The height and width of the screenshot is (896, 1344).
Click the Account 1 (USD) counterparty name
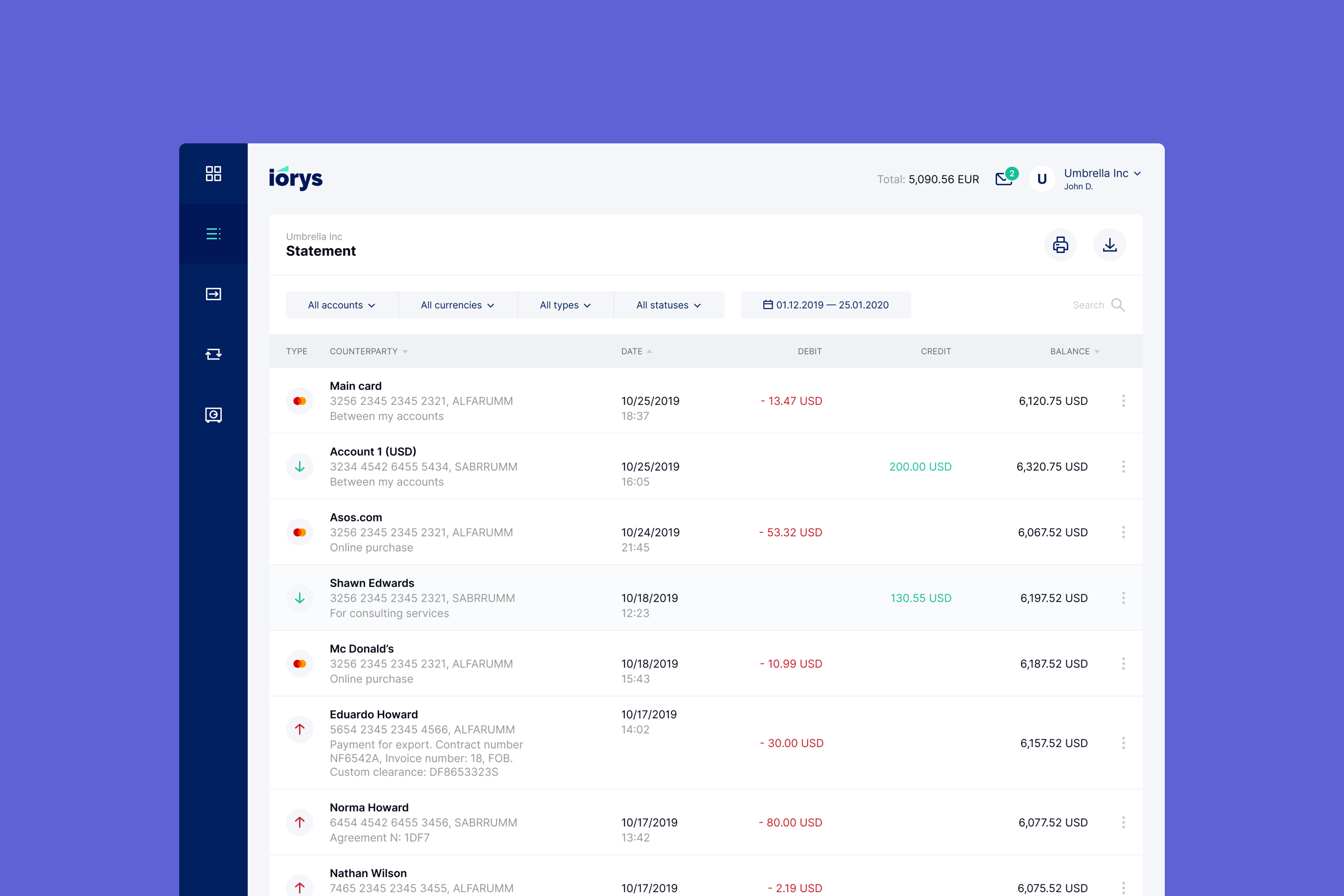[x=372, y=451]
